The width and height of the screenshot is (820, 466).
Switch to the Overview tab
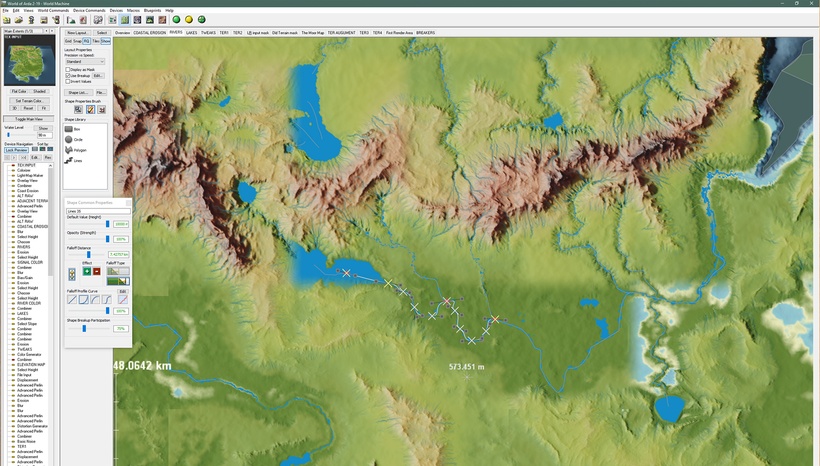click(122, 33)
